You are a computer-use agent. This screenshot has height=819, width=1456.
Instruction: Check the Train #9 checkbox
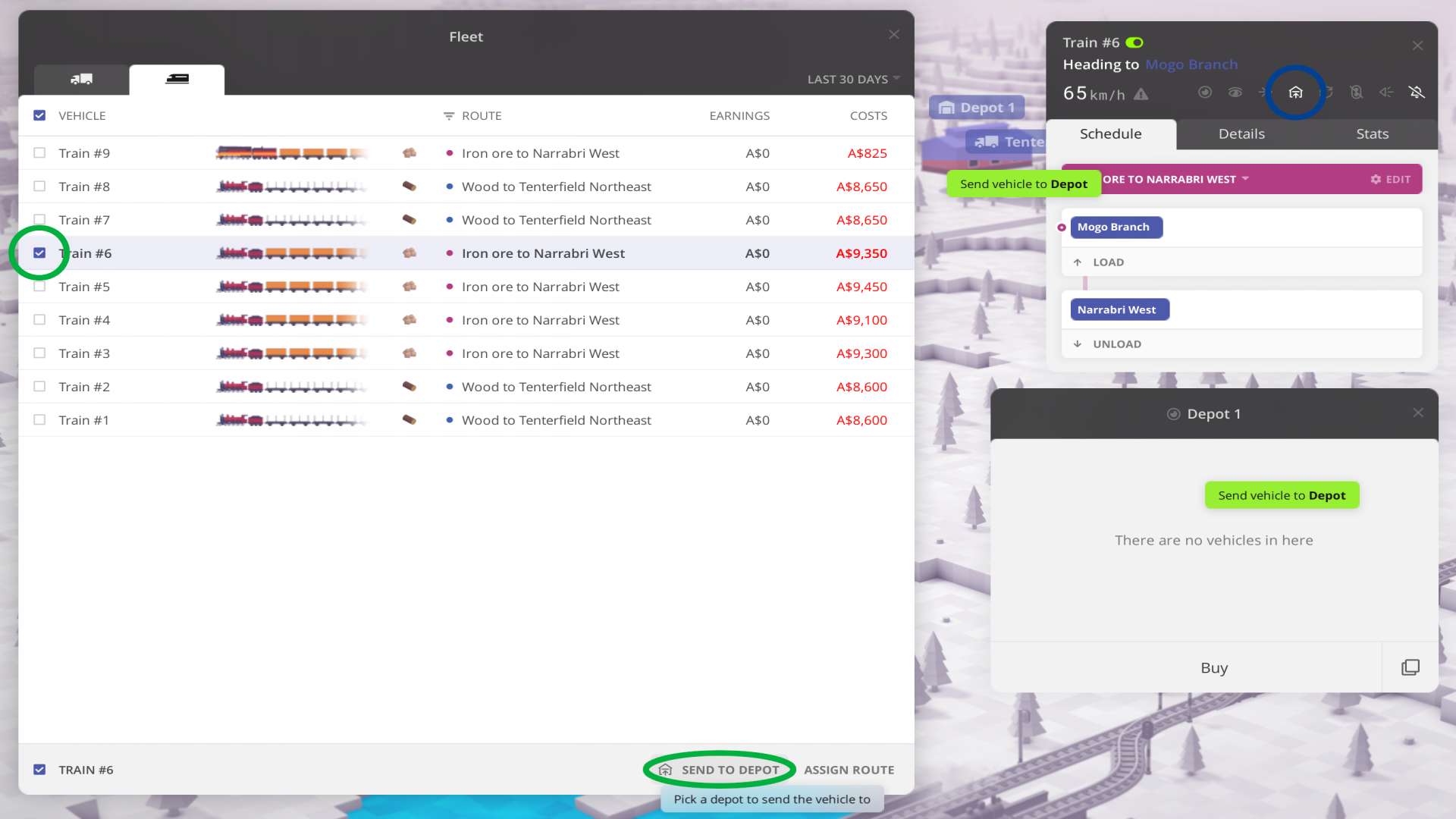[39, 153]
